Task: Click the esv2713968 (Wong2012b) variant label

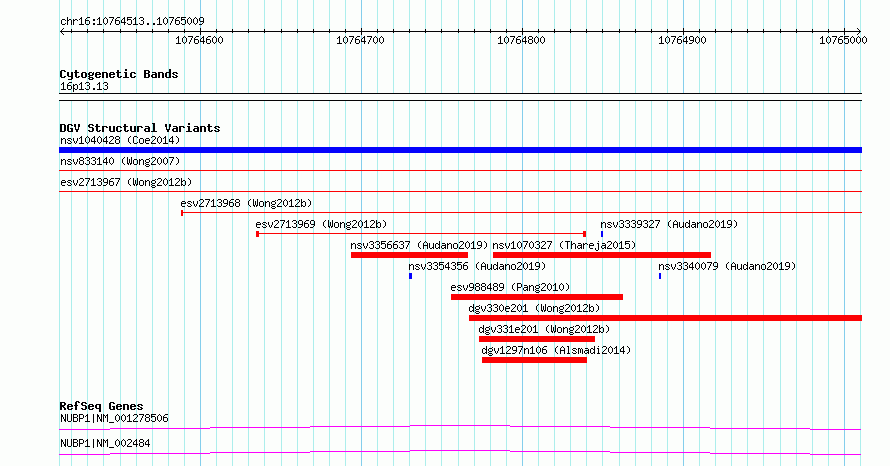Action: coord(246,203)
